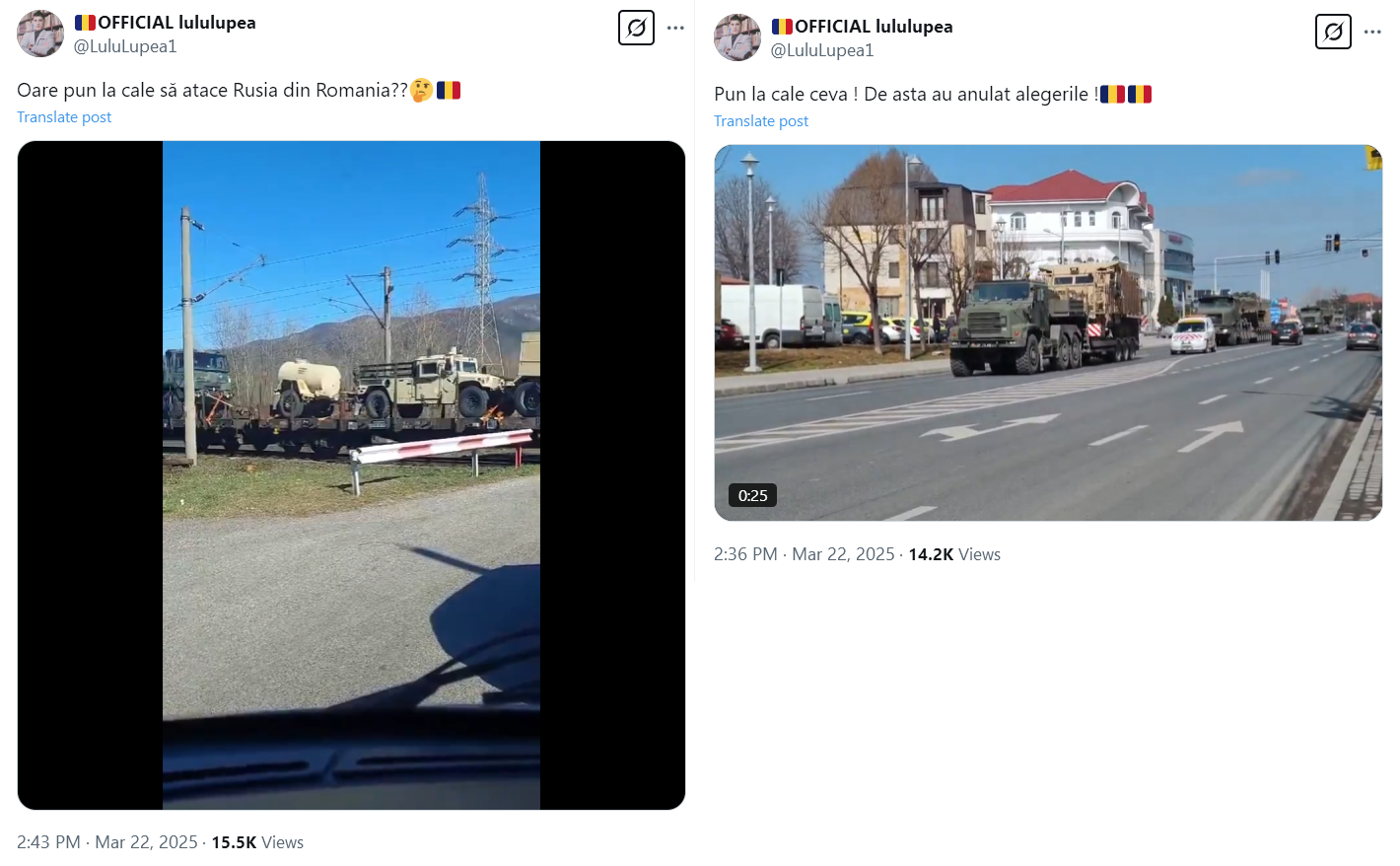Open more options menu on left post
The image size is (1400, 866).
(675, 28)
